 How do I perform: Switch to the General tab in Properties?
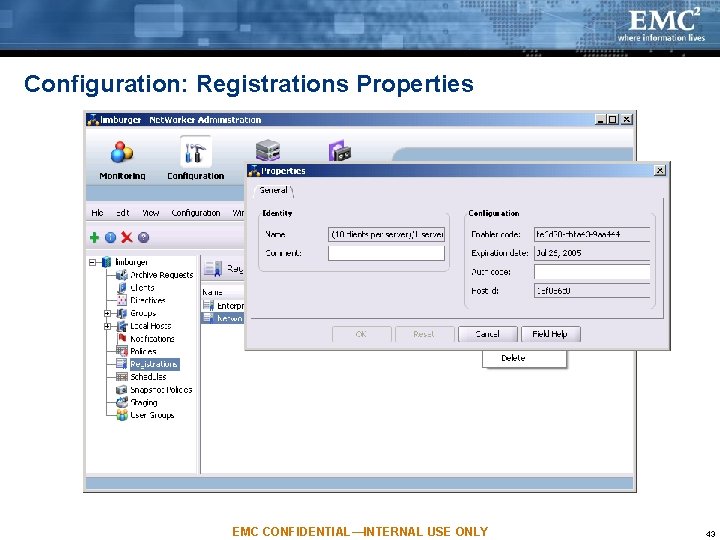[x=274, y=190]
